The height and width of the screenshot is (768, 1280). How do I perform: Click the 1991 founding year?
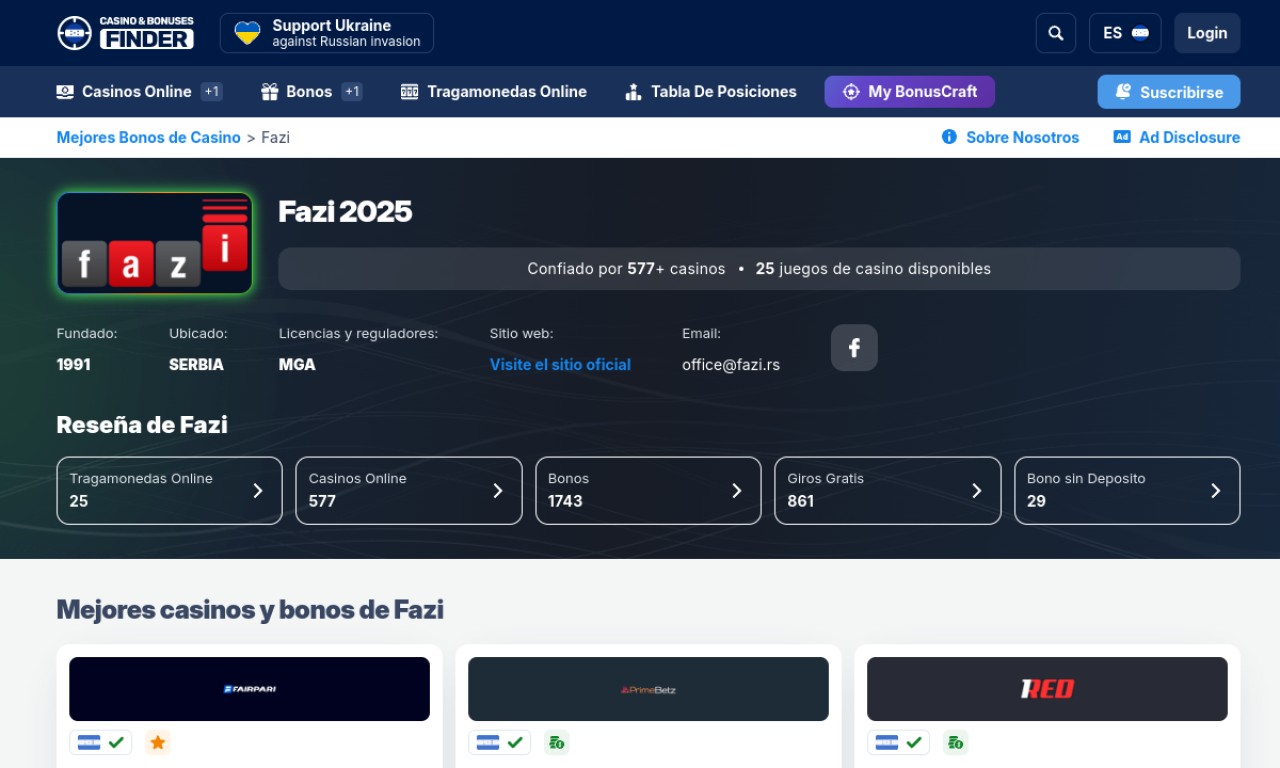(x=74, y=365)
